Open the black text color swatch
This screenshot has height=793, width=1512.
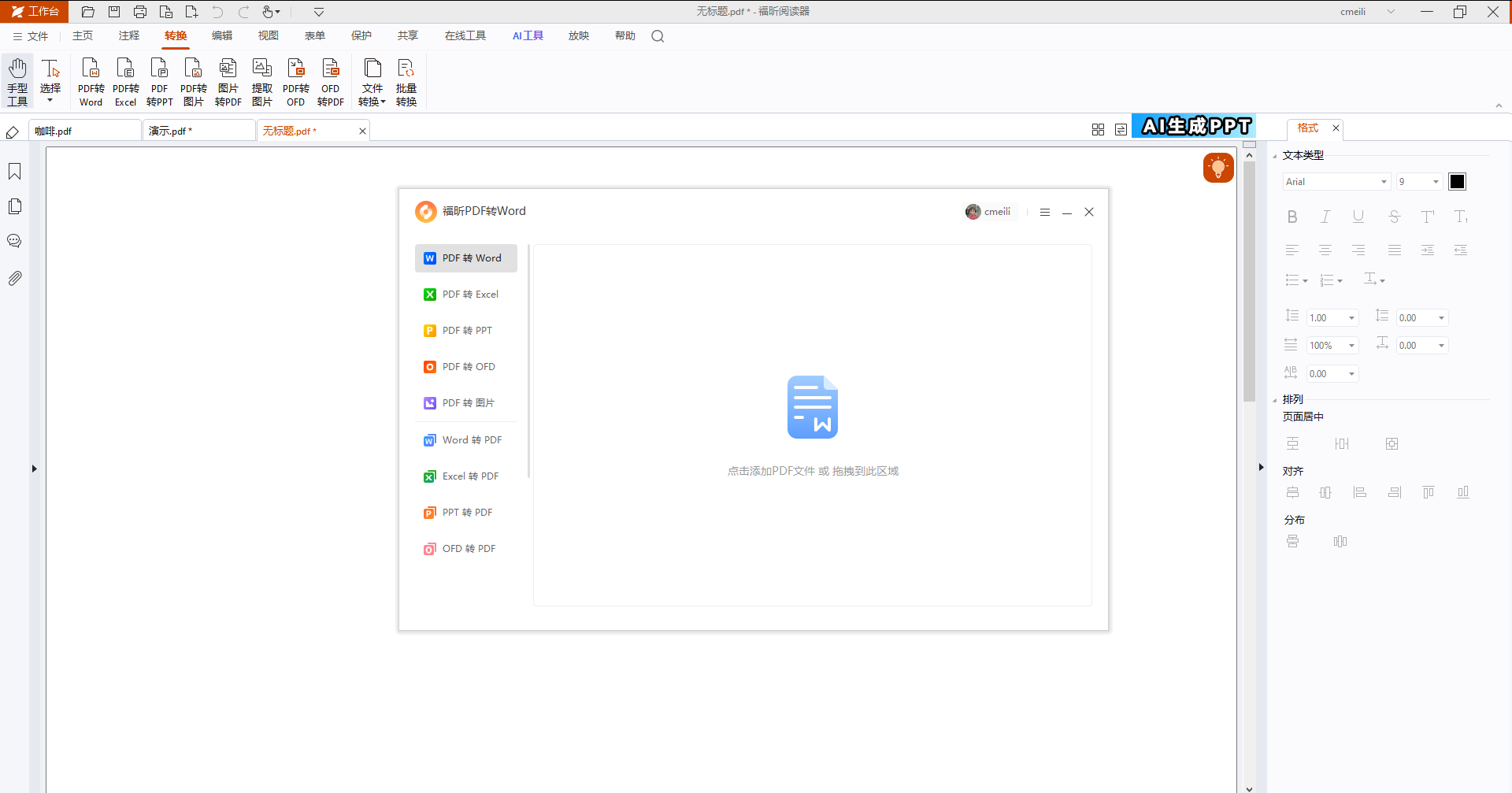point(1458,182)
